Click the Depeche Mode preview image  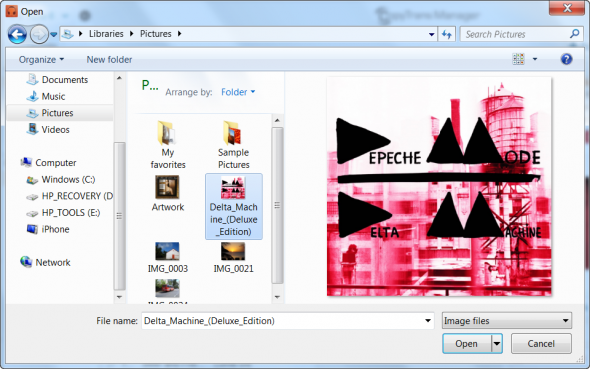point(439,186)
